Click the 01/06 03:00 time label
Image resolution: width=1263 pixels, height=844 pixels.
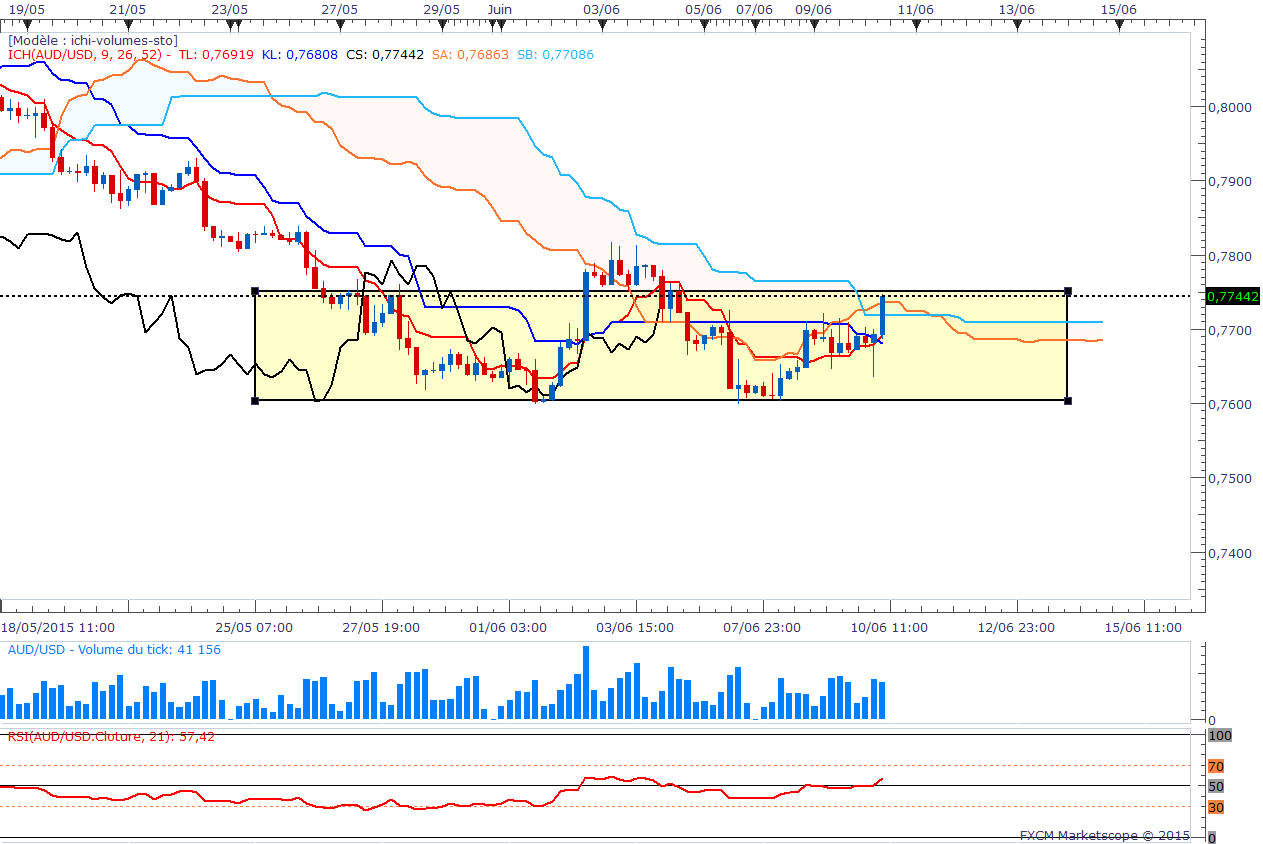click(509, 628)
